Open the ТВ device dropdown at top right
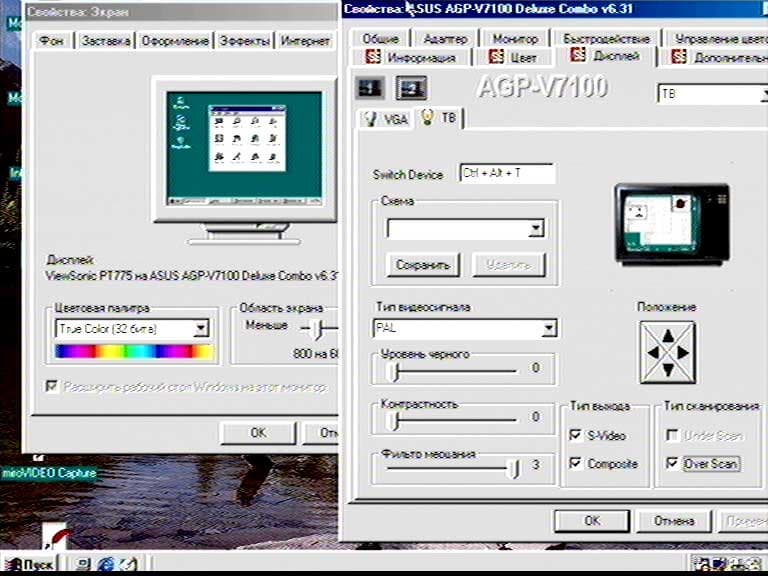Viewport: 768px width, 576px height. (712, 94)
